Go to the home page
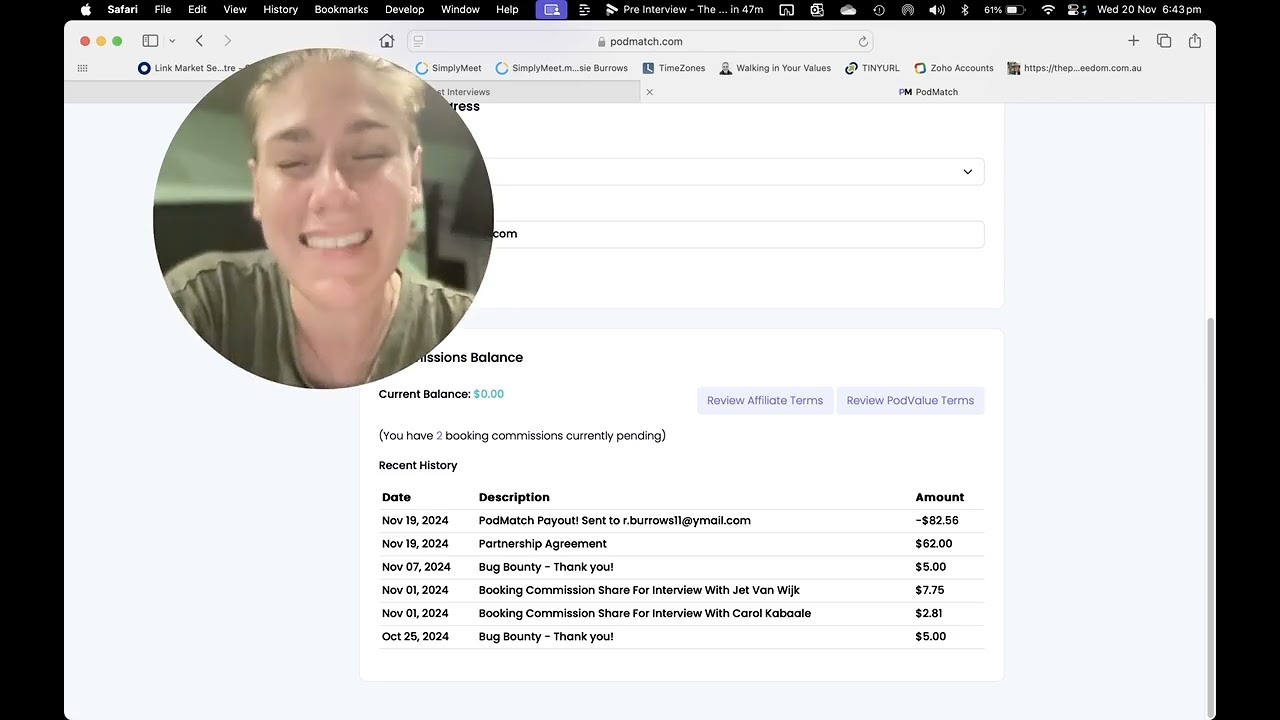 point(387,41)
